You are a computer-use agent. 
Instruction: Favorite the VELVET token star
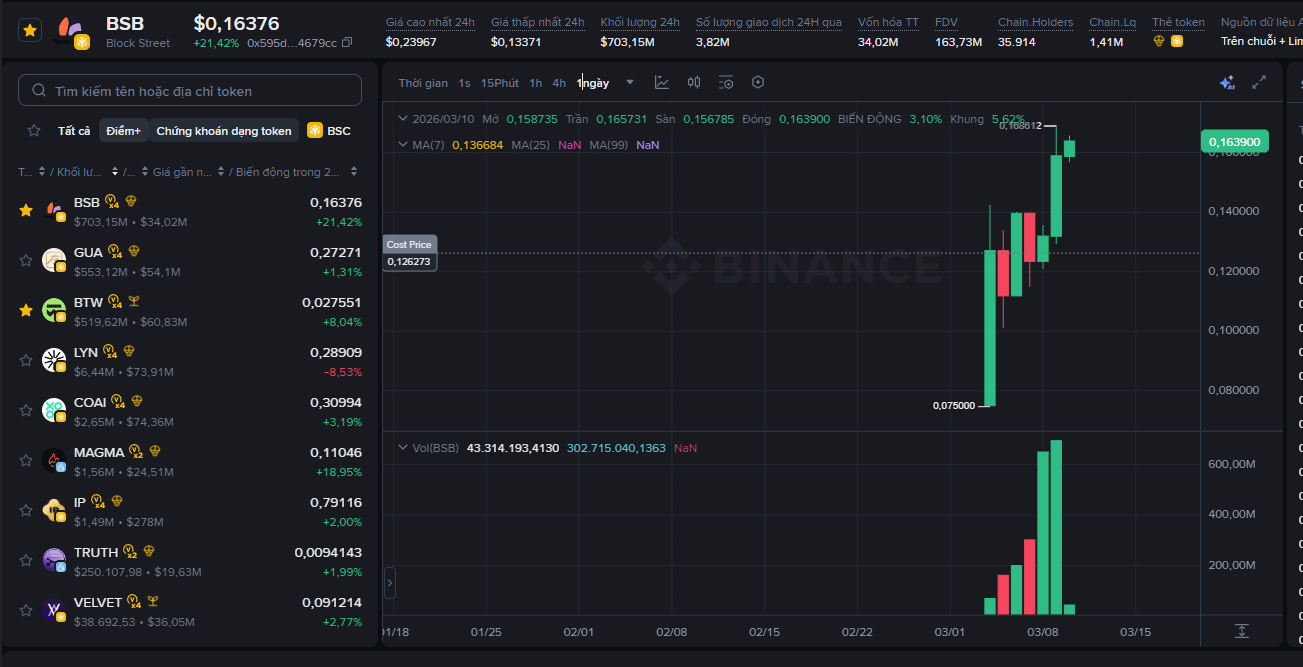click(x=26, y=610)
